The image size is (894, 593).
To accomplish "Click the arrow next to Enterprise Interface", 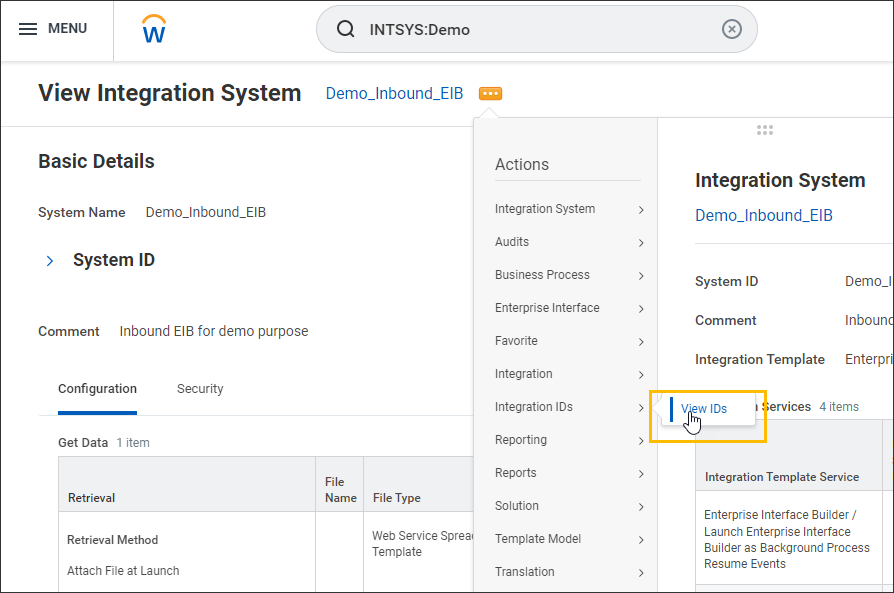I will [x=641, y=309].
